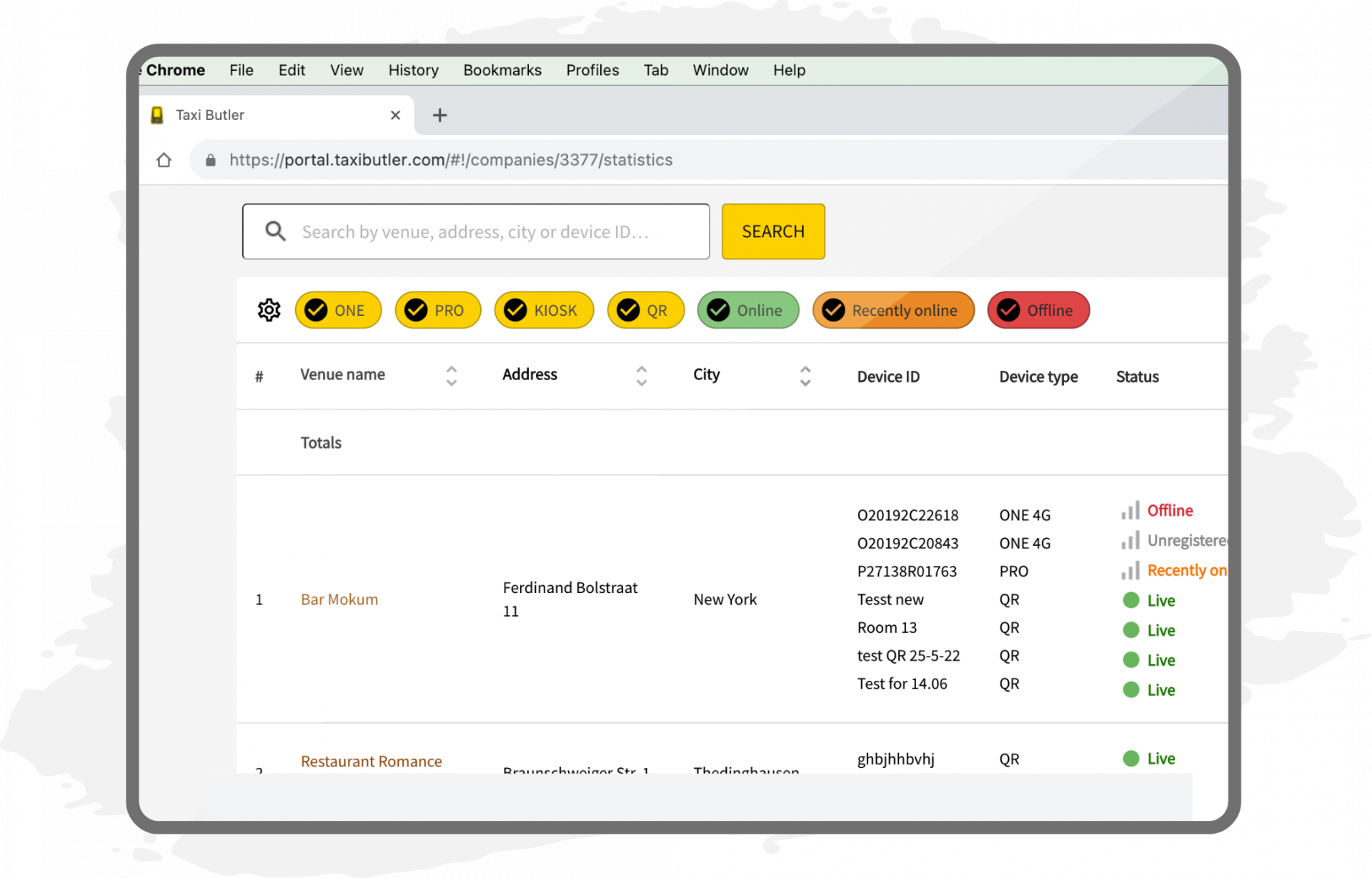The height and width of the screenshot is (878, 1372).
Task: Open the Bookmarks menu
Action: [502, 70]
